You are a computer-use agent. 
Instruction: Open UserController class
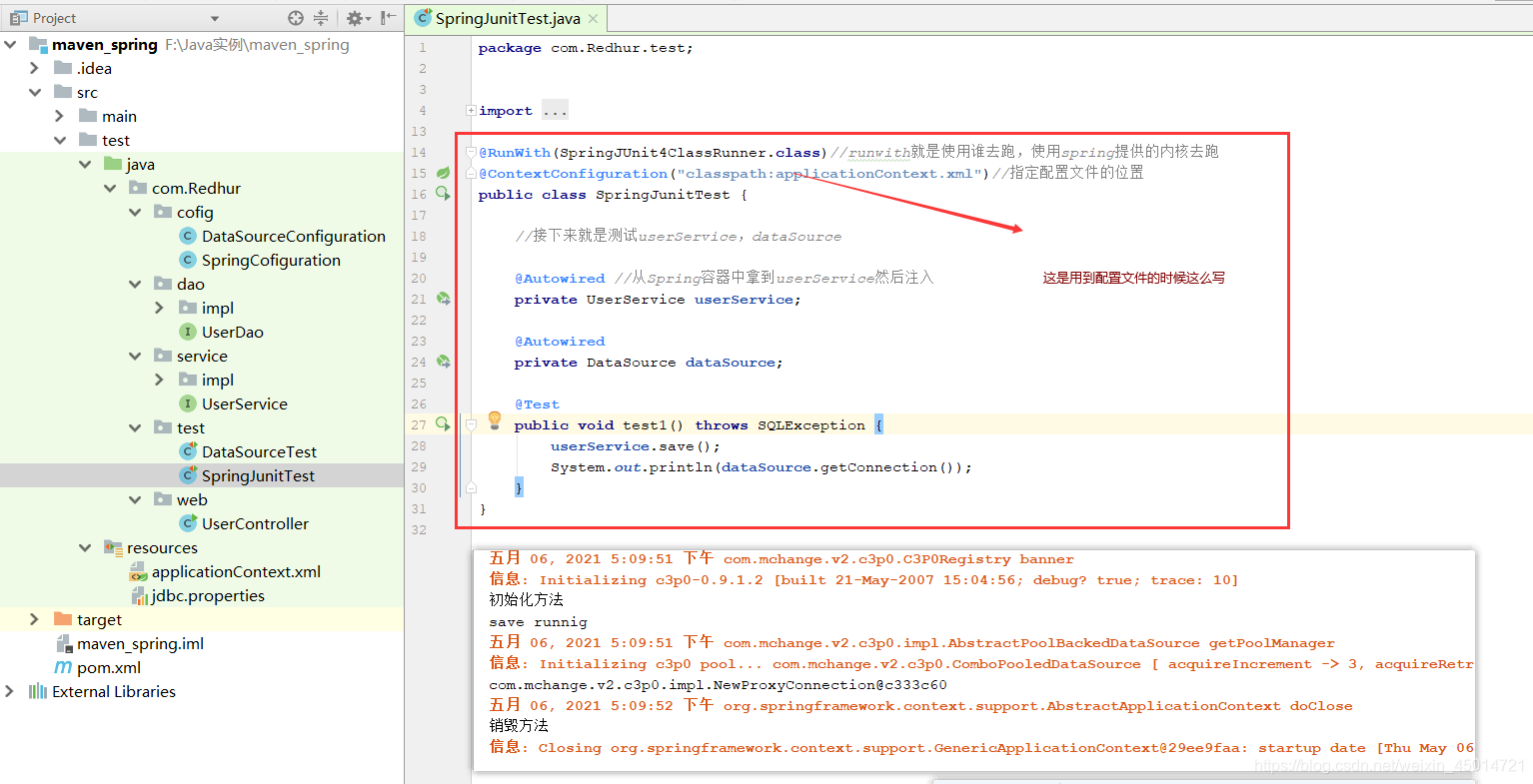coord(255,523)
